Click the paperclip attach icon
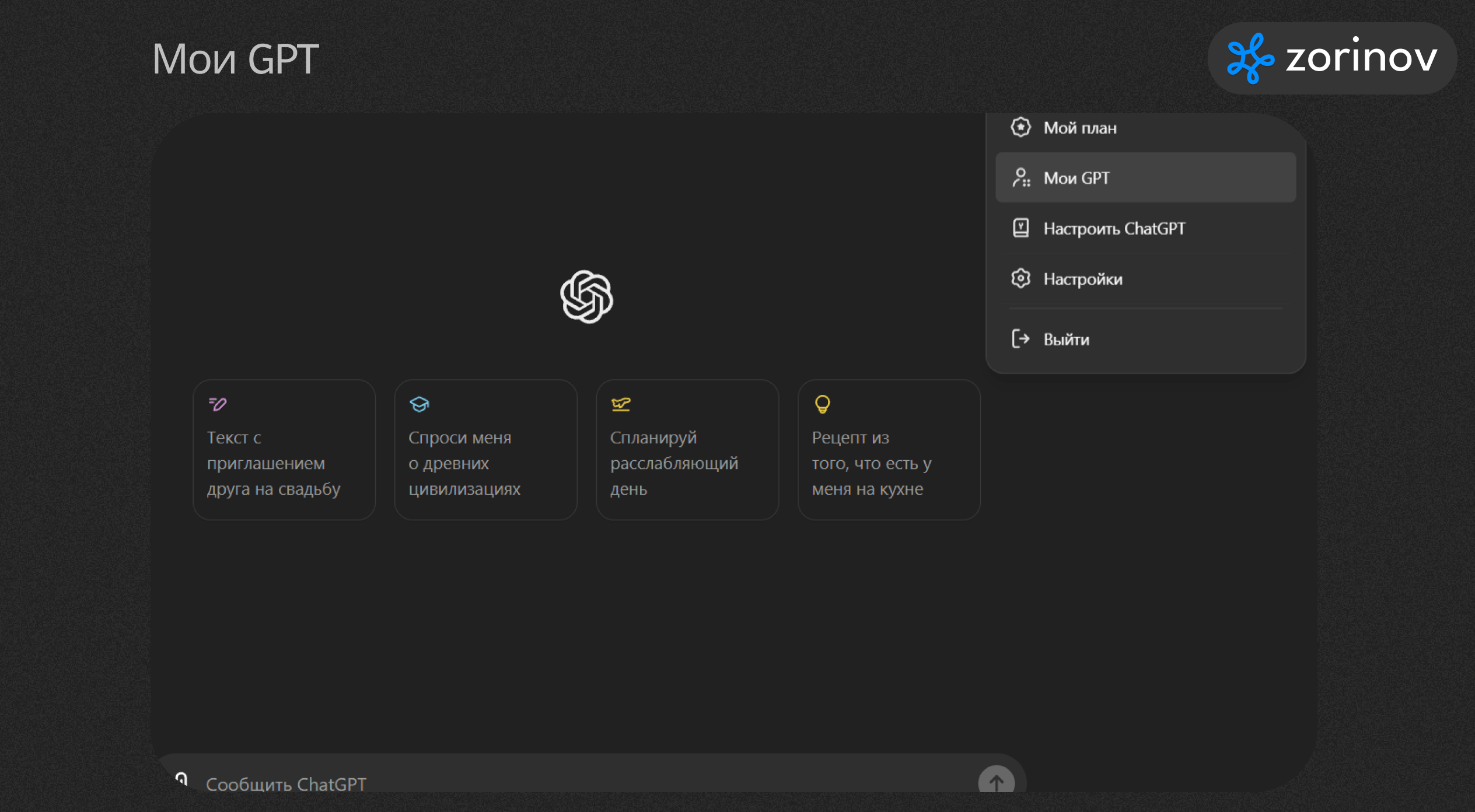The height and width of the screenshot is (812, 1475). pyautogui.click(x=181, y=779)
